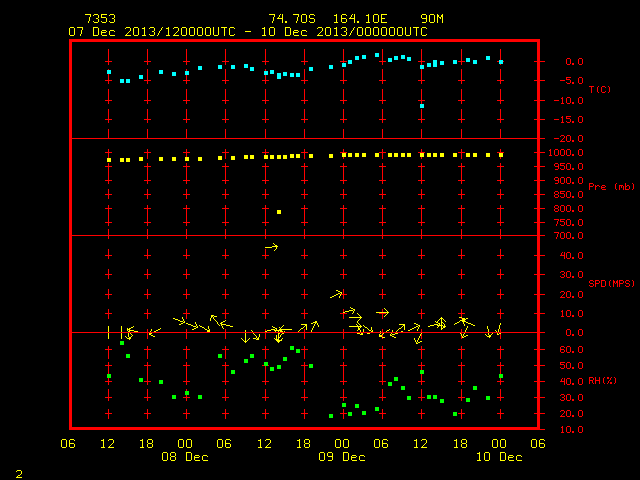
Task: Click the 09 Dec date label
Action: [342, 457]
